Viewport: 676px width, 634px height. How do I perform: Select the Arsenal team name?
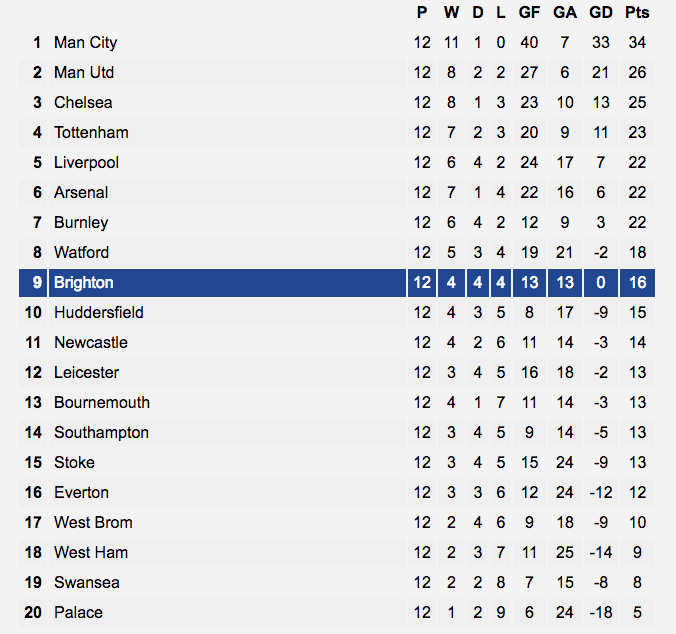click(x=81, y=193)
